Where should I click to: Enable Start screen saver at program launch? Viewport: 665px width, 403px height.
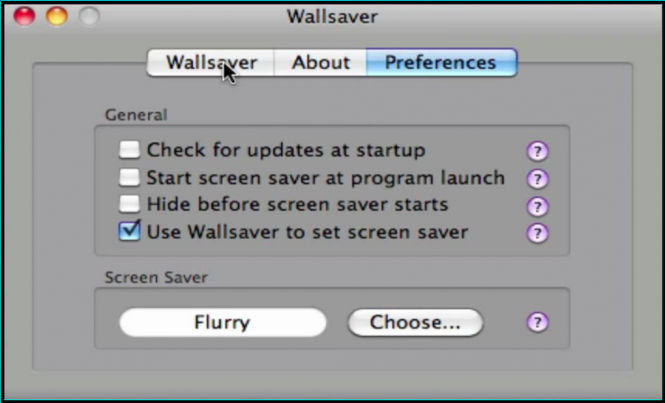[x=129, y=178]
